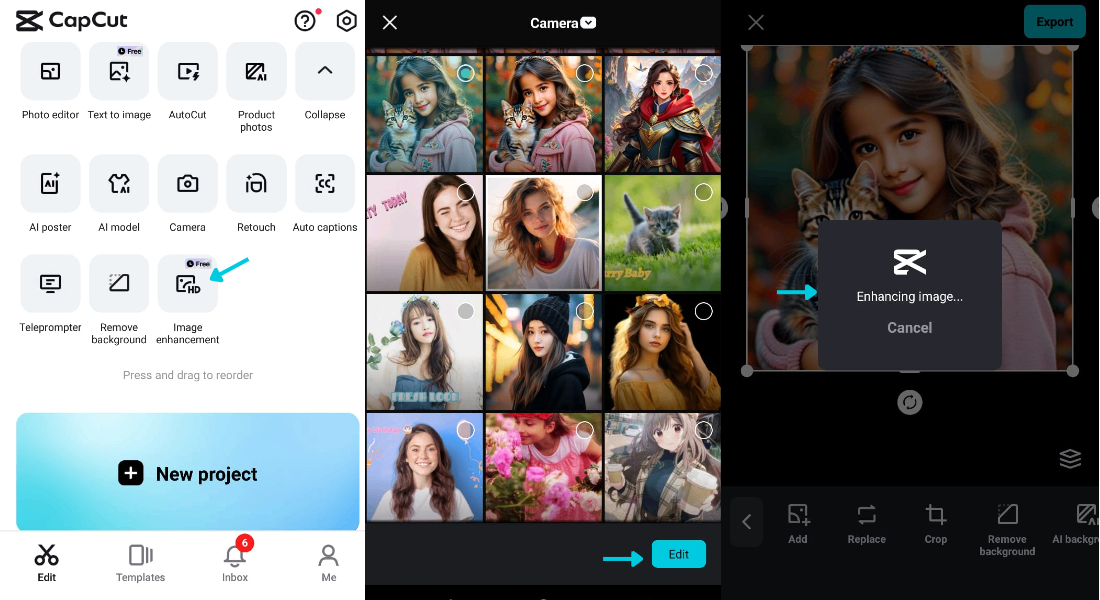Open the Camera tool in the tools grid
The image size is (1100, 600).
pos(187,184)
